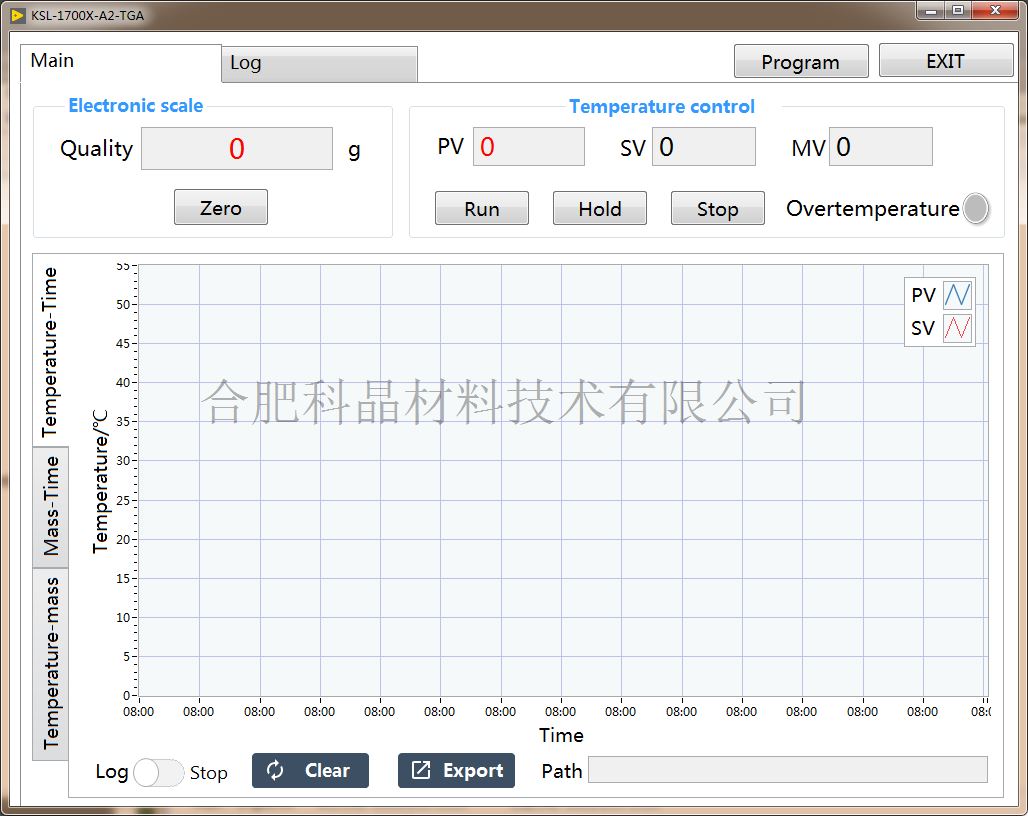Export the chart data

pos(456,770)
